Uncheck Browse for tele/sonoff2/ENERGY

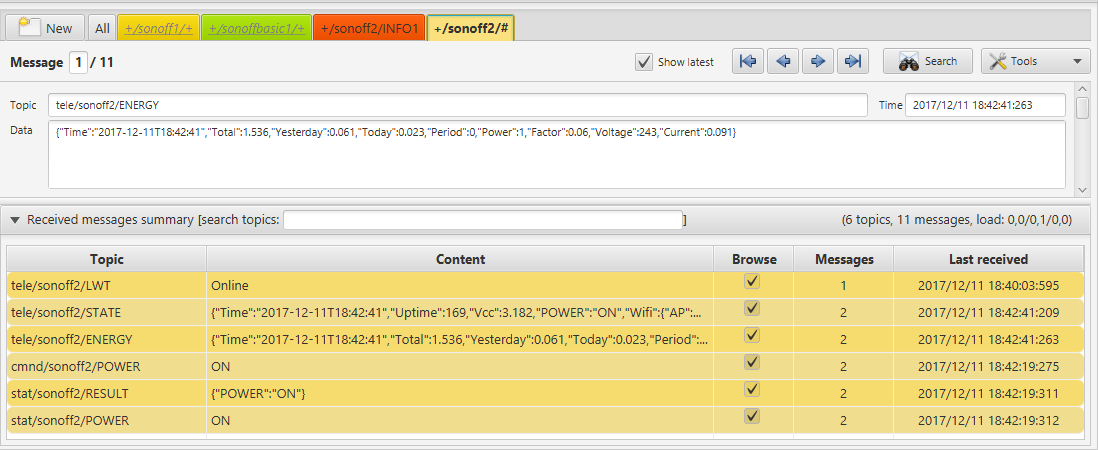pyautogui.click(x=752, y=335)
